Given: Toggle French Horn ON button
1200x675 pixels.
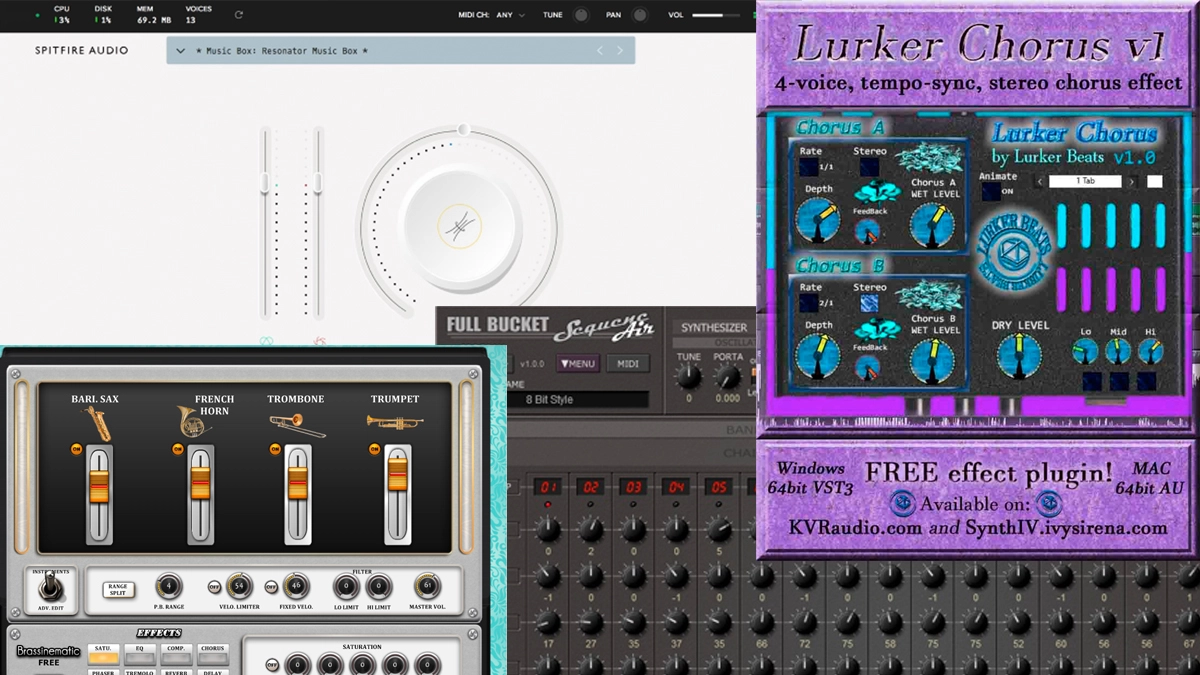Looking at the screenshot, I should (179, 449).
